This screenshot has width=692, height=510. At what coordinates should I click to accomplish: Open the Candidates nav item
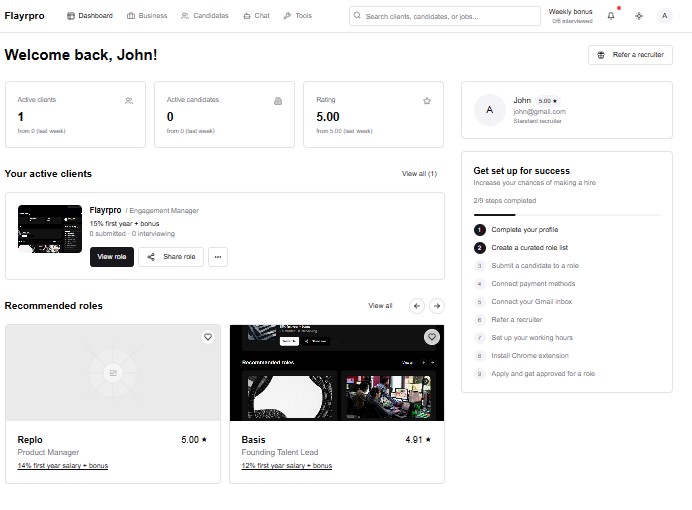pos(205,15)
